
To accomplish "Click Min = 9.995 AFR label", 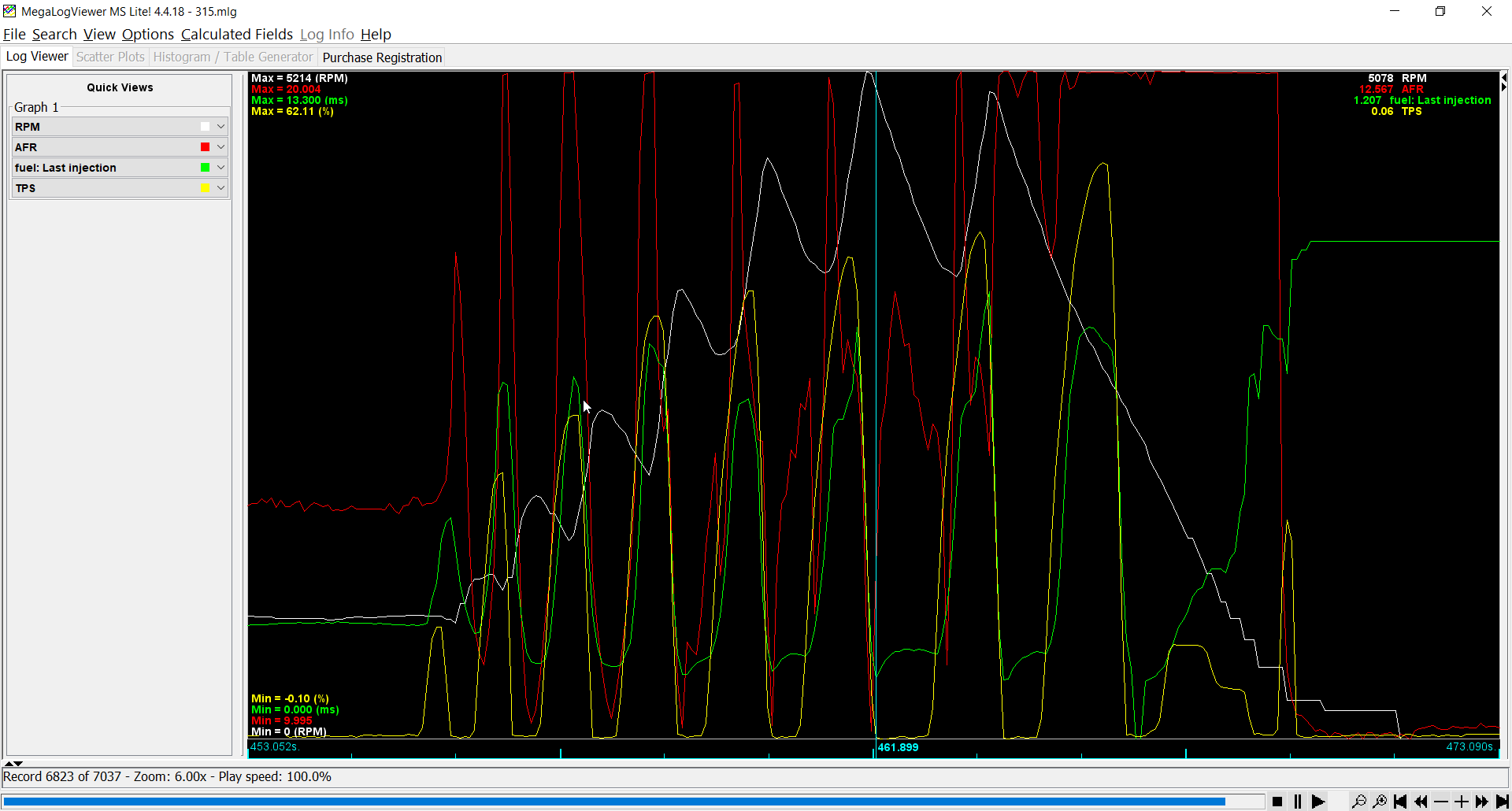I will [282, 720].
